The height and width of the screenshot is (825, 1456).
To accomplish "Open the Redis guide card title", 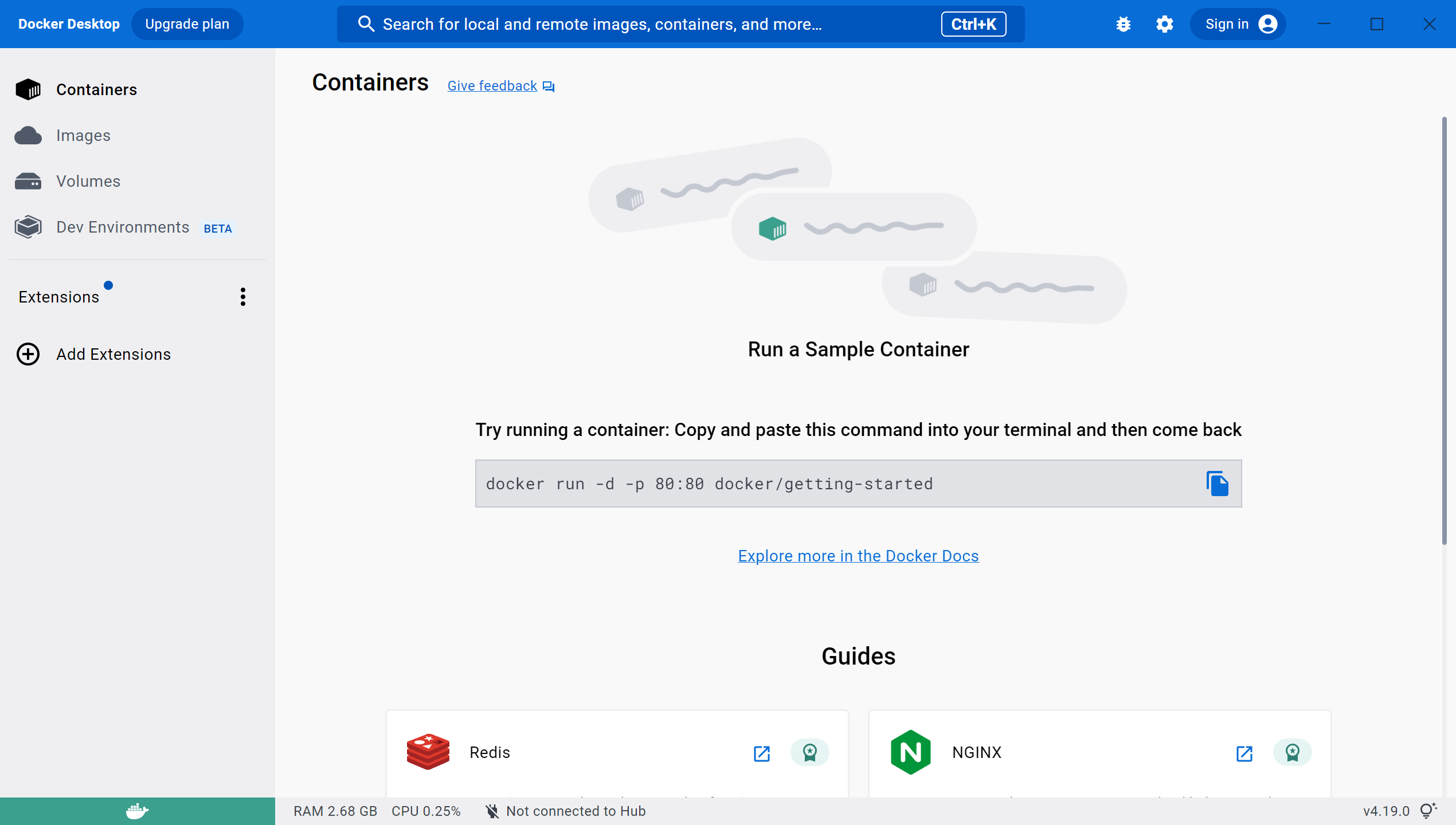I will [490, 752].
